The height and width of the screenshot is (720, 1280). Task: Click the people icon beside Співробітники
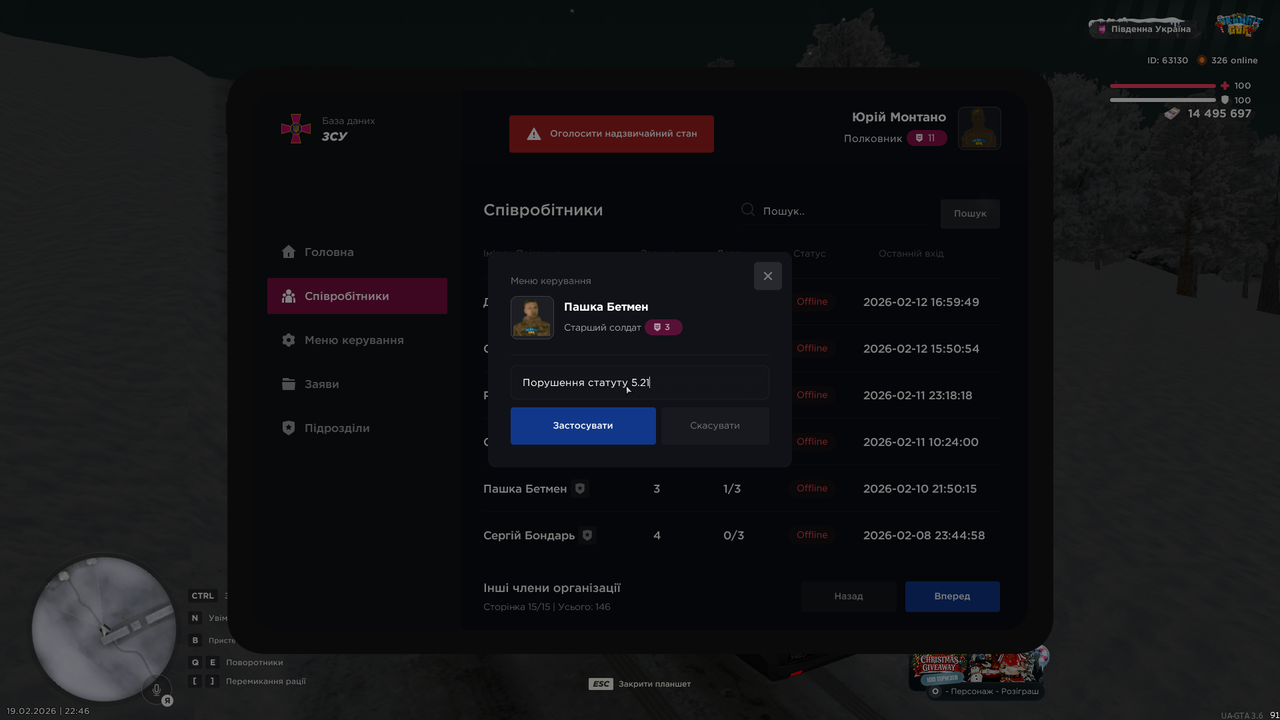click(x=289, y=296)
